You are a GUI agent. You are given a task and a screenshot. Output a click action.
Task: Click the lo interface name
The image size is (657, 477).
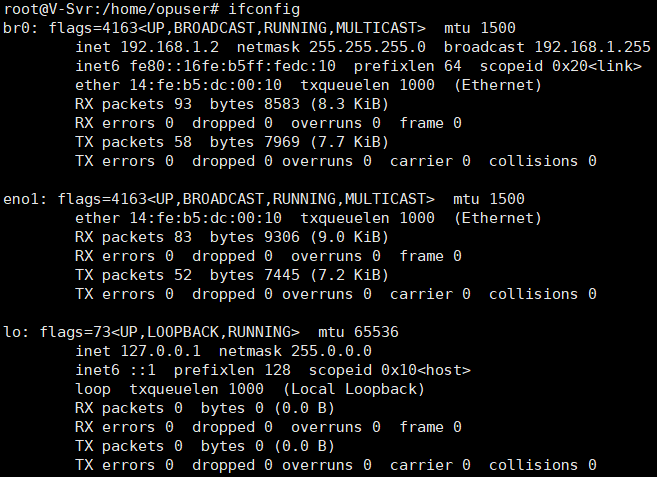pos(12,332)
